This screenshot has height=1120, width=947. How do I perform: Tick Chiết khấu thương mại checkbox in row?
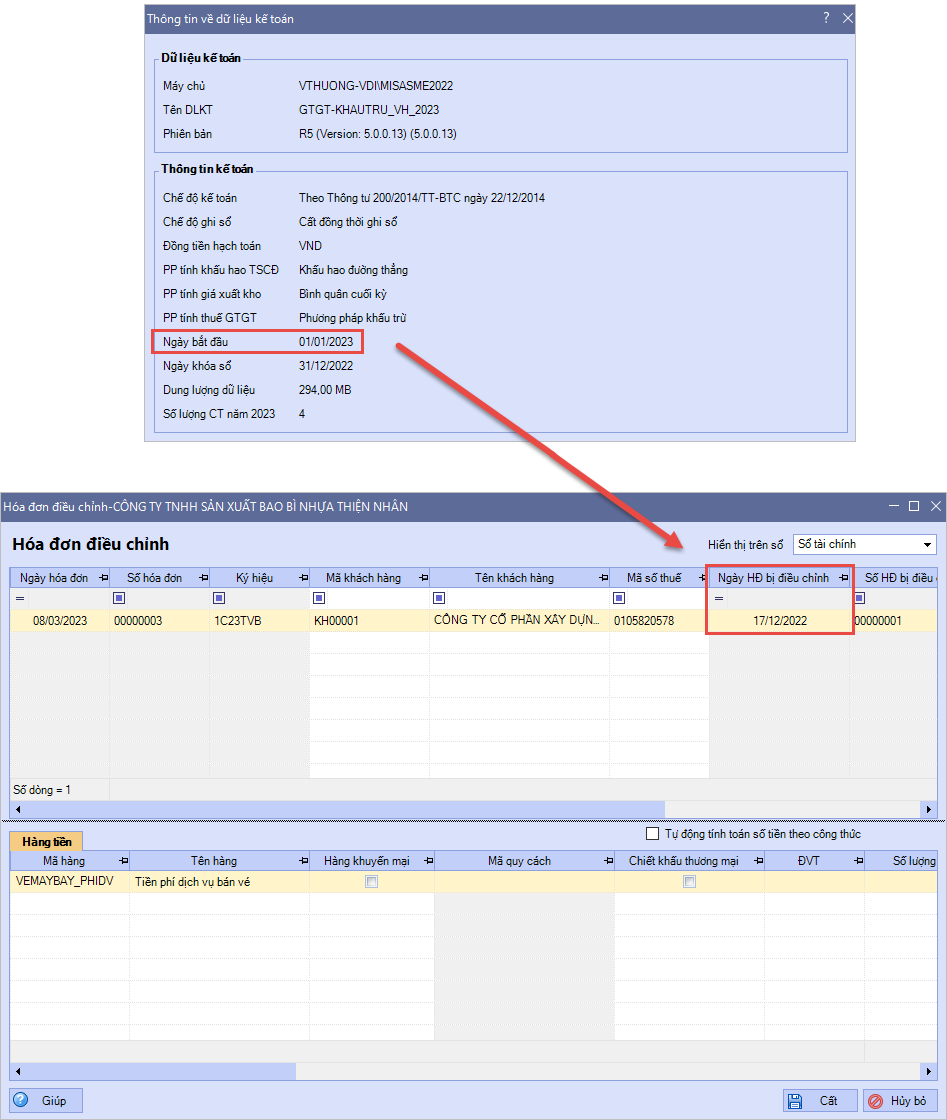tap(689, 882)
